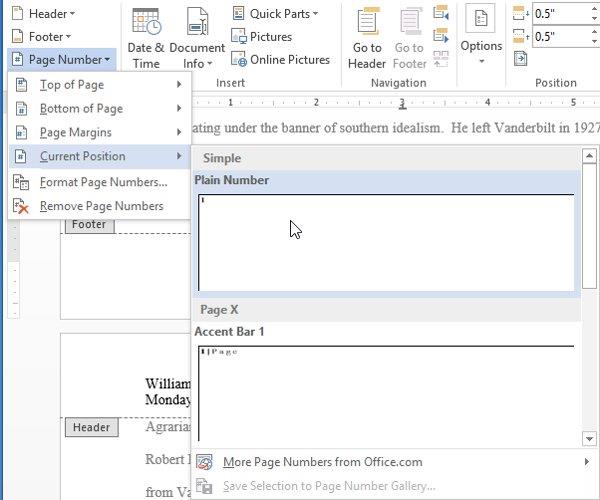Click Header from Top value field
This screenshot has height=500, width=600.
coord(561,14)
